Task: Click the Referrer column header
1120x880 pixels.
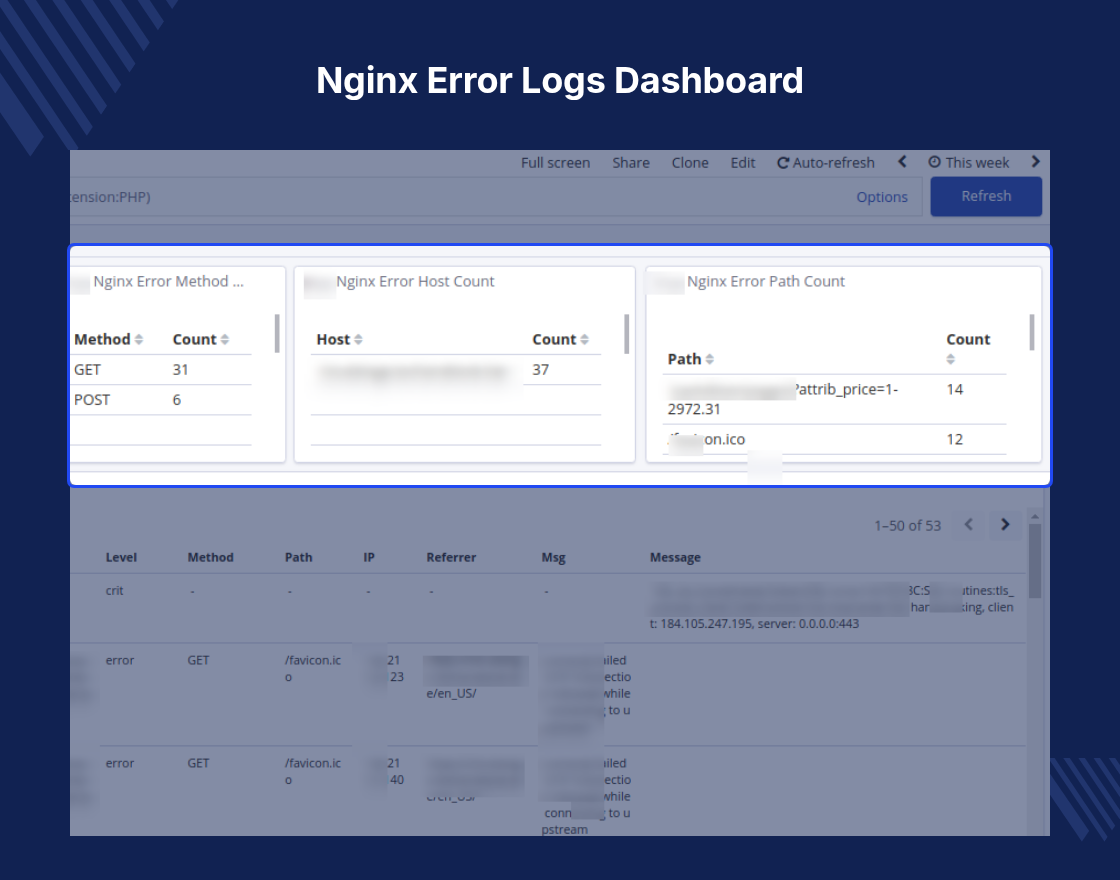Action: tap(451, 558)
